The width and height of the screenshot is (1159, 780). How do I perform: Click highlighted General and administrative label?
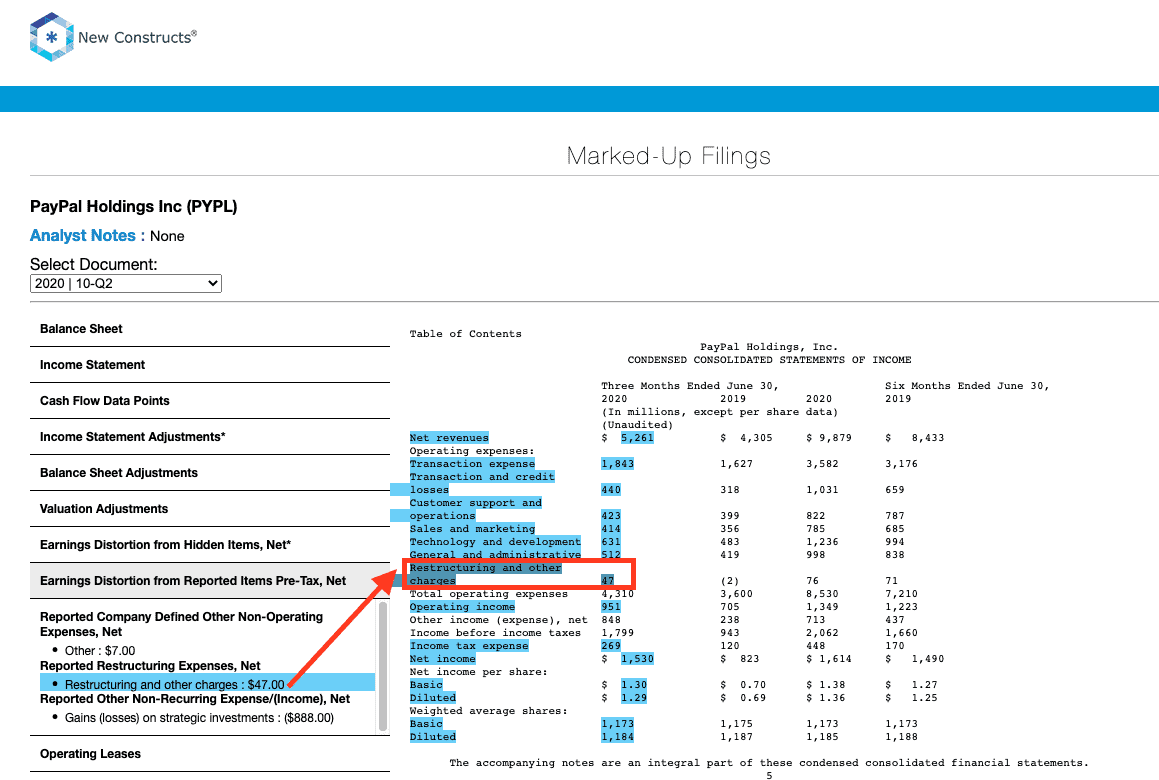[x=495, y=555]
